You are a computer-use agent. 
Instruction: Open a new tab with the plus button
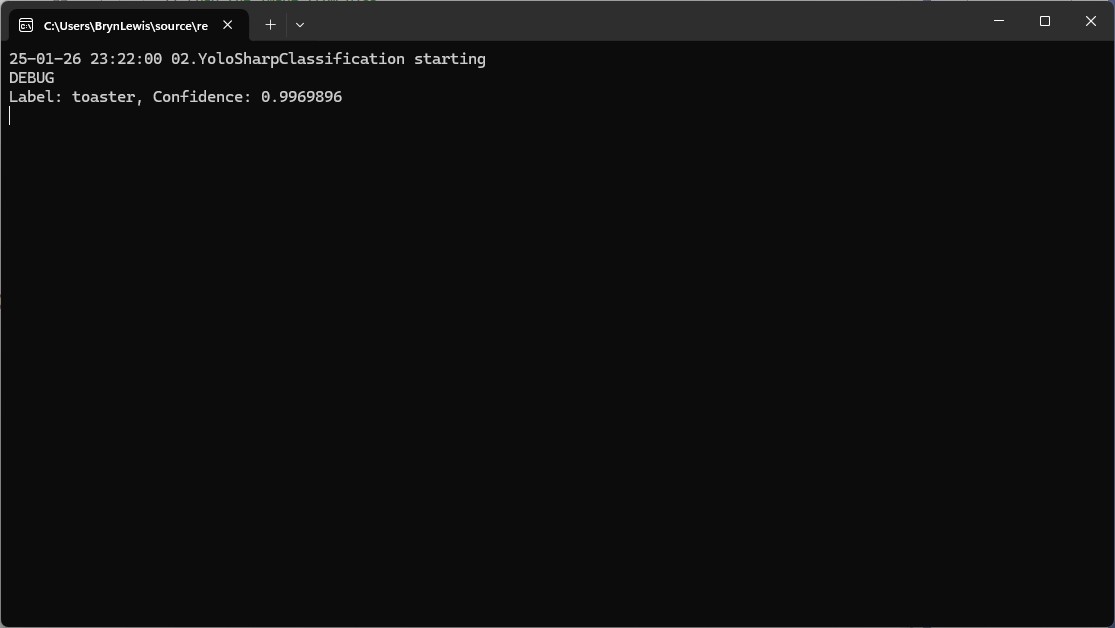[270, 24]
